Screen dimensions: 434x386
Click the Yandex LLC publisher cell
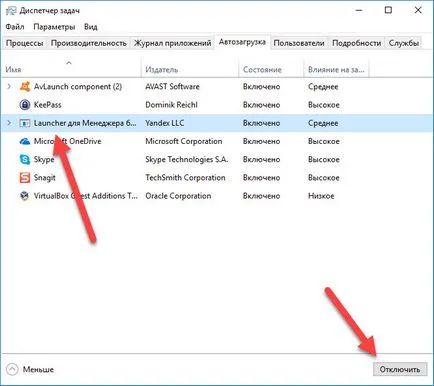click(165, 123)
